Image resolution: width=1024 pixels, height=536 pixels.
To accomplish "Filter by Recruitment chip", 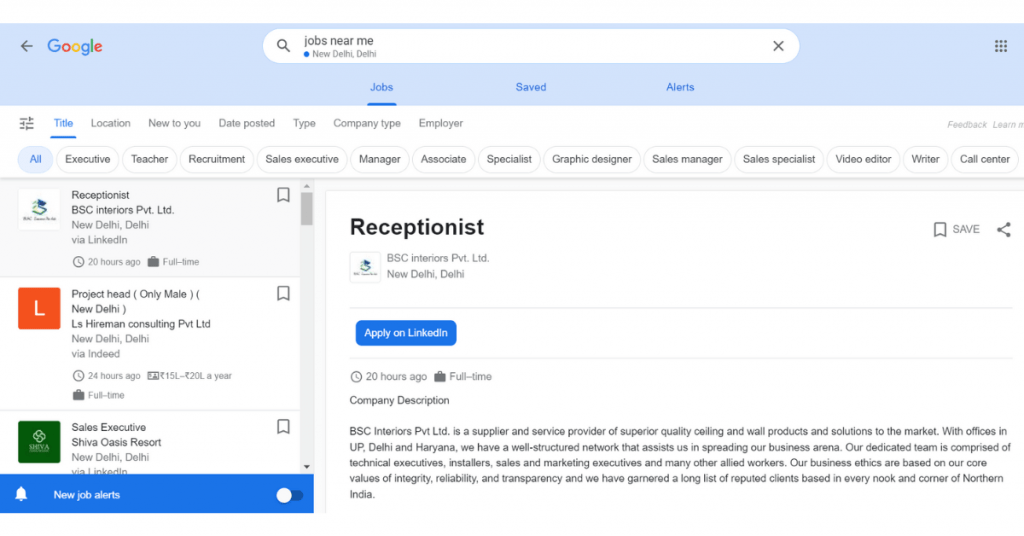I will (217, 159).
